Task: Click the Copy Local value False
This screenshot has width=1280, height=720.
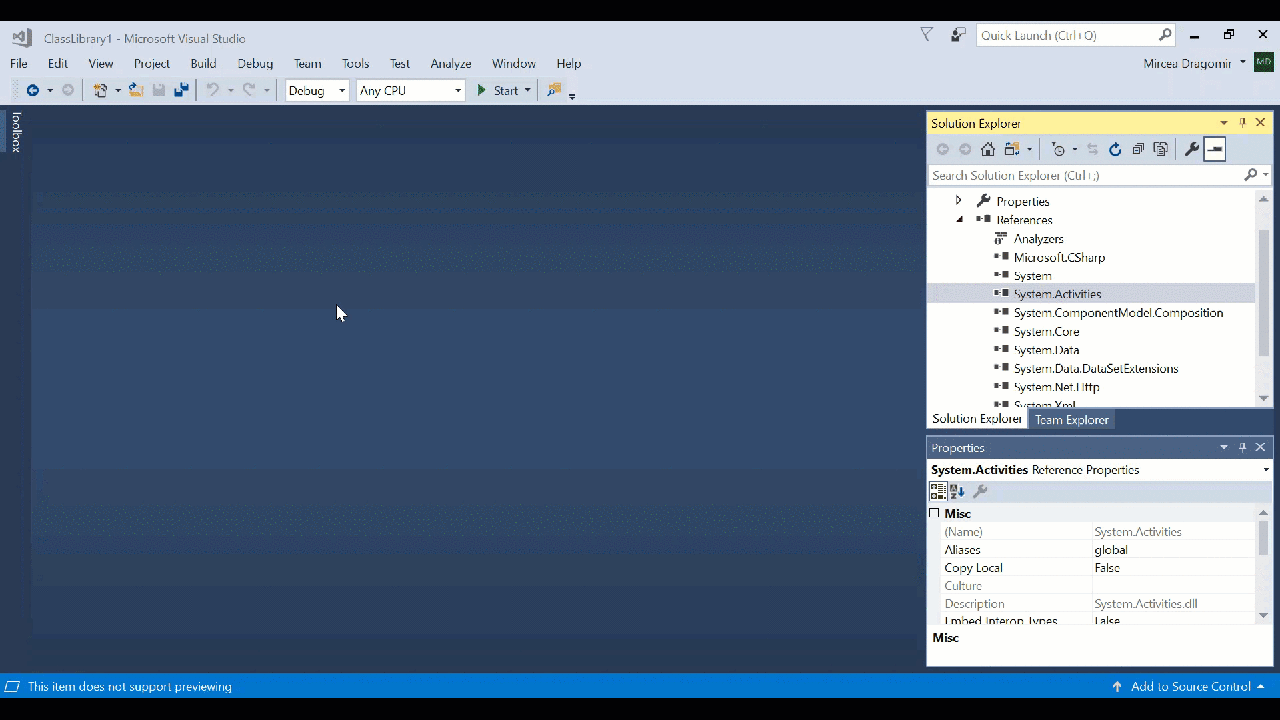Action: (x=1107, y=568)
